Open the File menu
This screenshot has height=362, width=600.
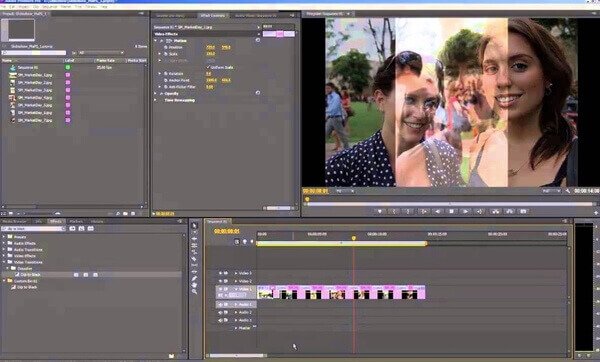click(x=3, y=7)
